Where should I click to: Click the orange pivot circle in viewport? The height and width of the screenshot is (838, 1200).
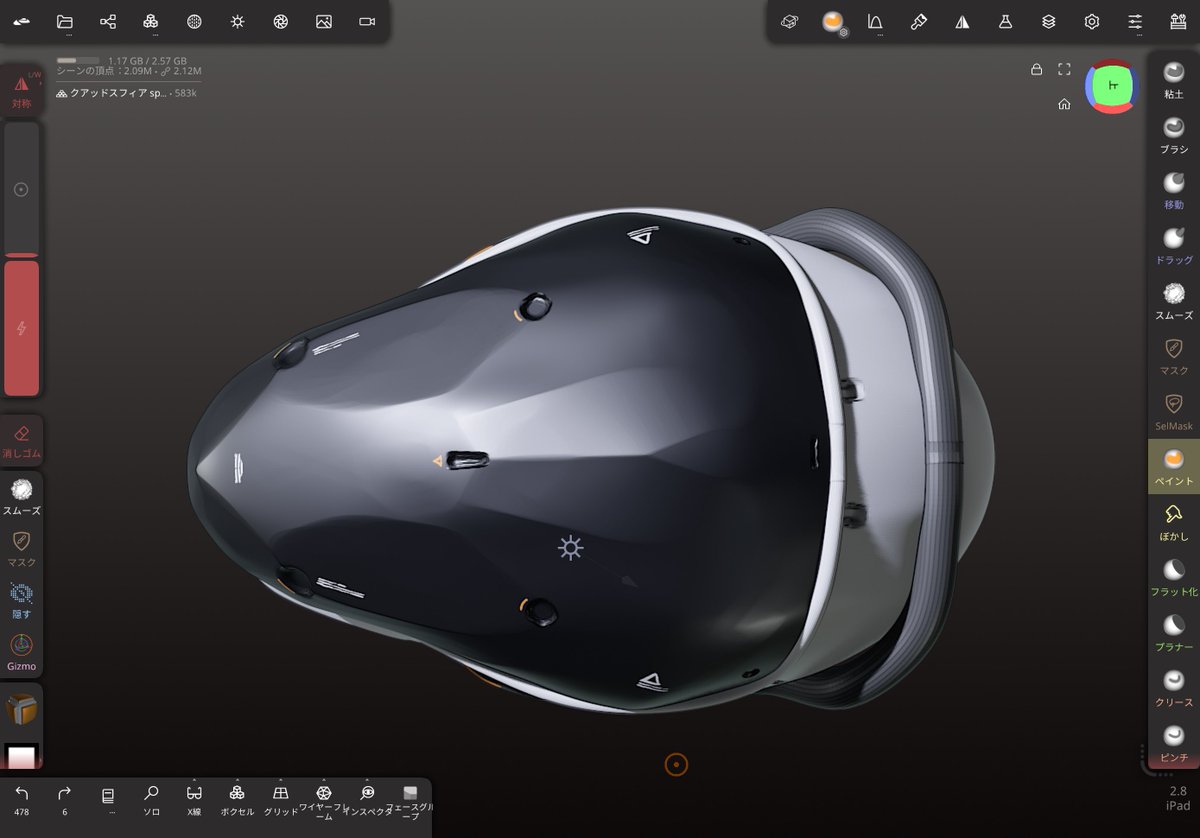coord(676,765)
